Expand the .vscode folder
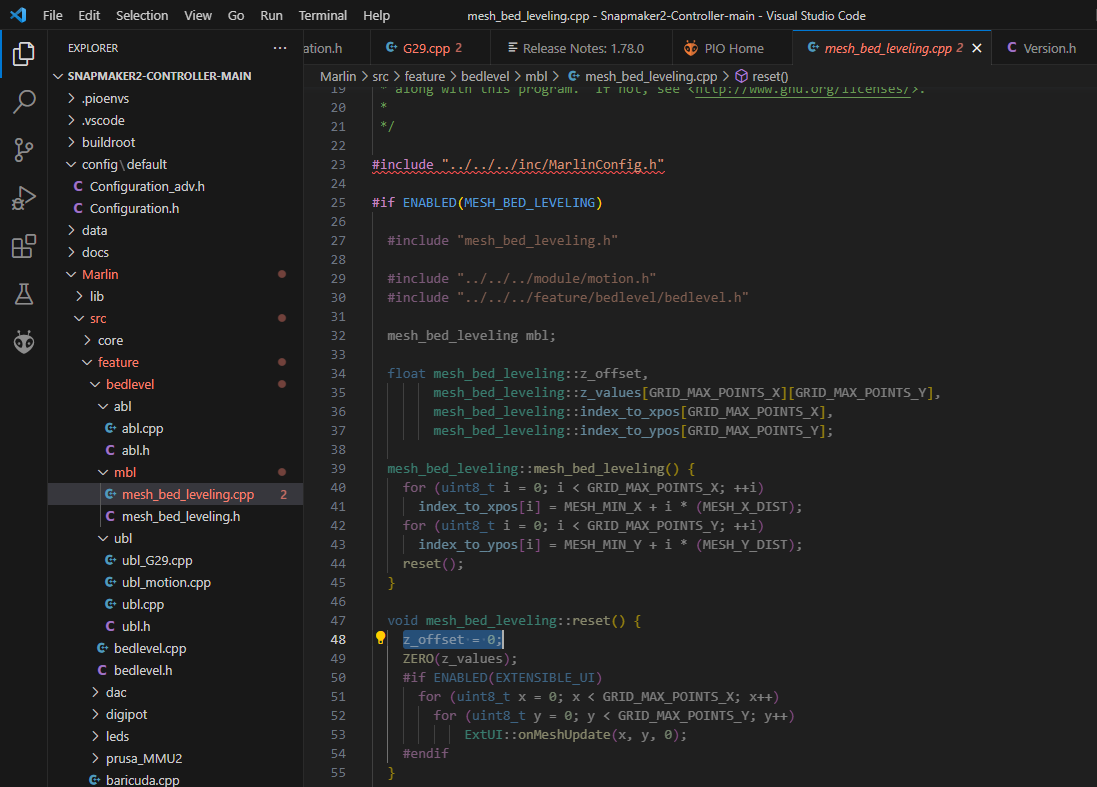 [71, 120]
